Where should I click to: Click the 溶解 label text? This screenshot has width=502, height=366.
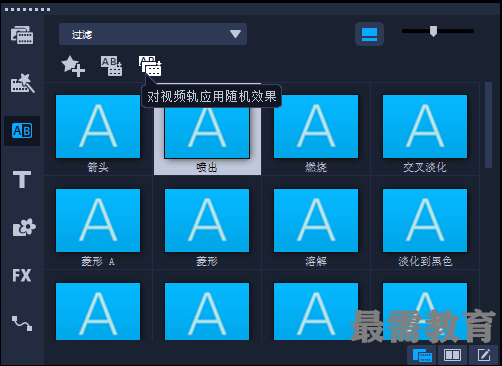pos(316,261)
